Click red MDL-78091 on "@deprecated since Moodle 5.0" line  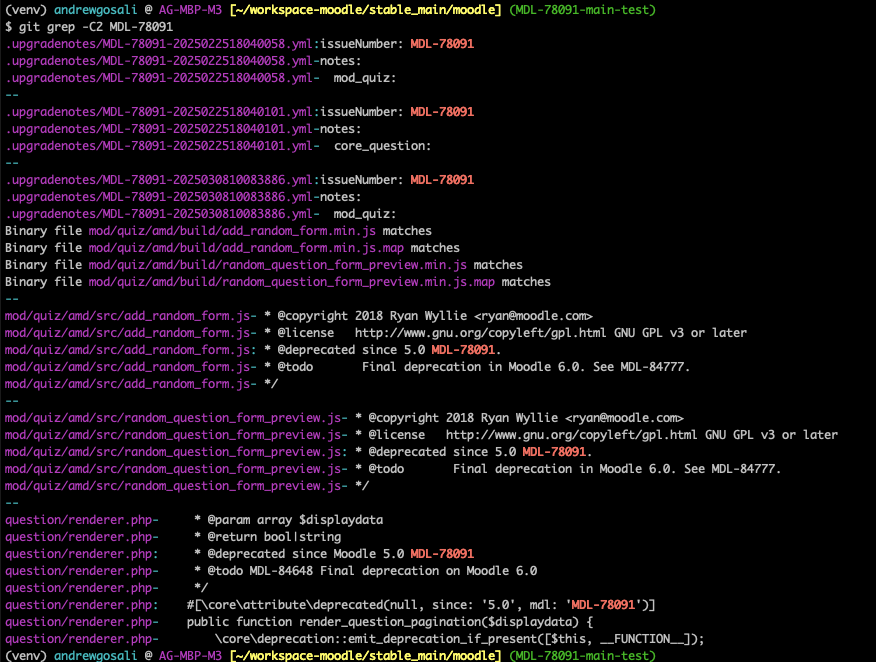(x=442, y=554)
